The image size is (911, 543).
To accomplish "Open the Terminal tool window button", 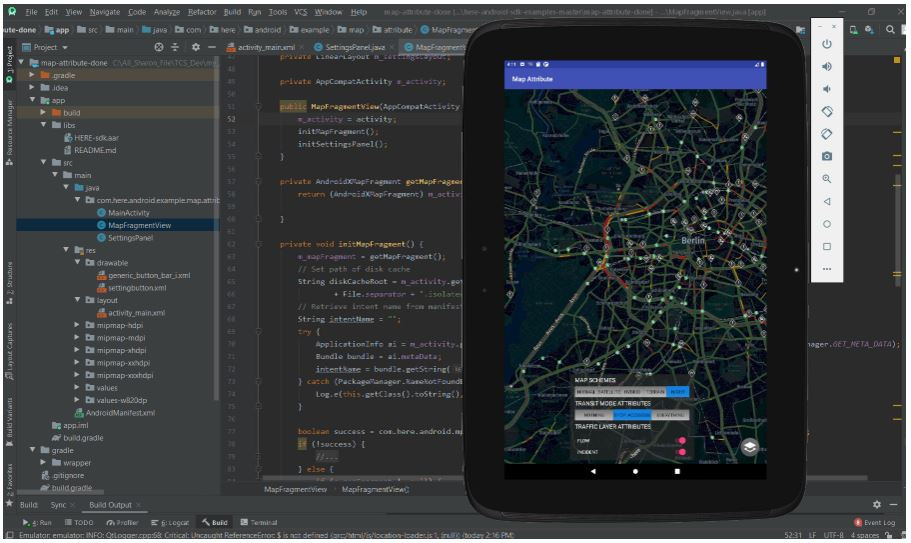I will (x=259, y=523).
